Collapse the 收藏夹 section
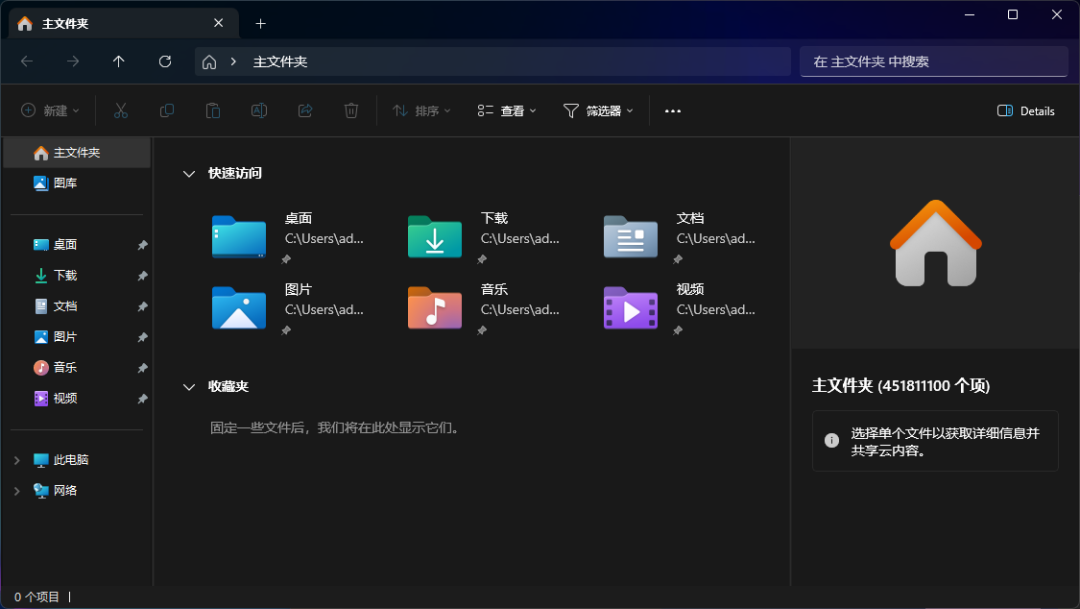 point(189,387)
